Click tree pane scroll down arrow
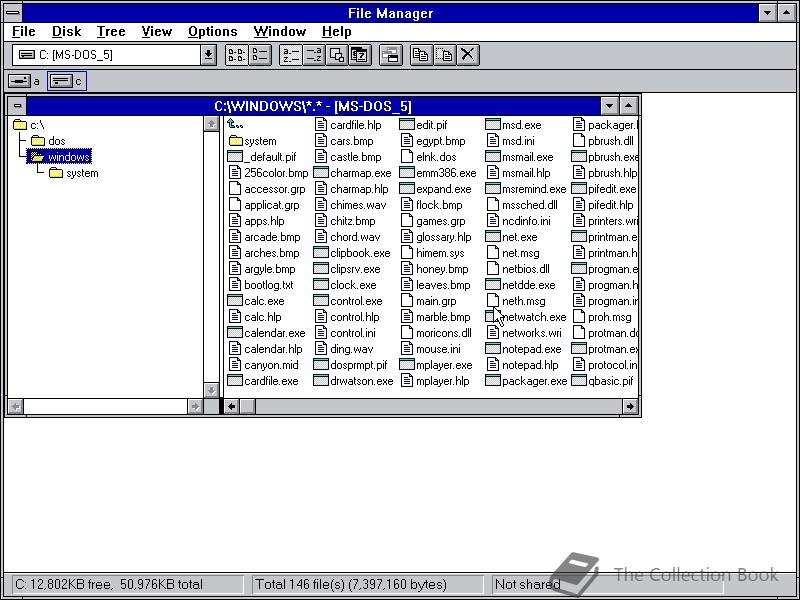 pos(211,390)
